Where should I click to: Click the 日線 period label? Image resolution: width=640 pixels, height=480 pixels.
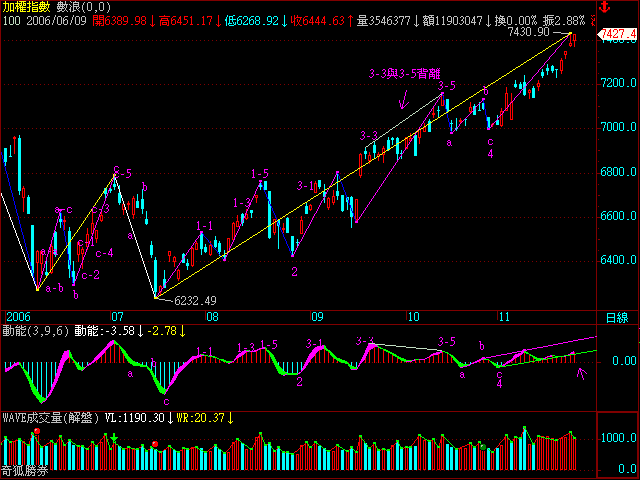(617, 317)
